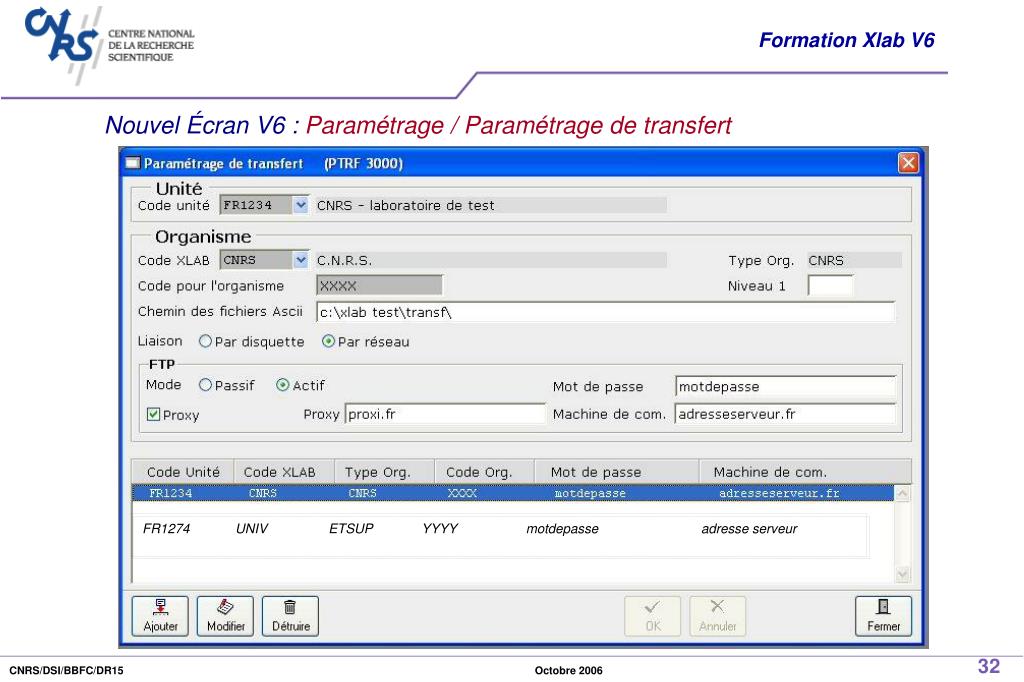Click the Code pour l'organisme XXXX field

coord(379,285)
